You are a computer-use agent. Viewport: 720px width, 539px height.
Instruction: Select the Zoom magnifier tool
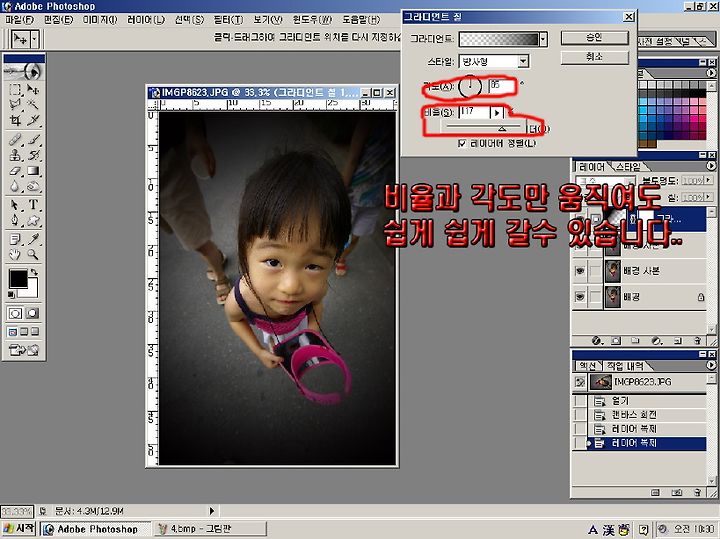pos(33,254)
